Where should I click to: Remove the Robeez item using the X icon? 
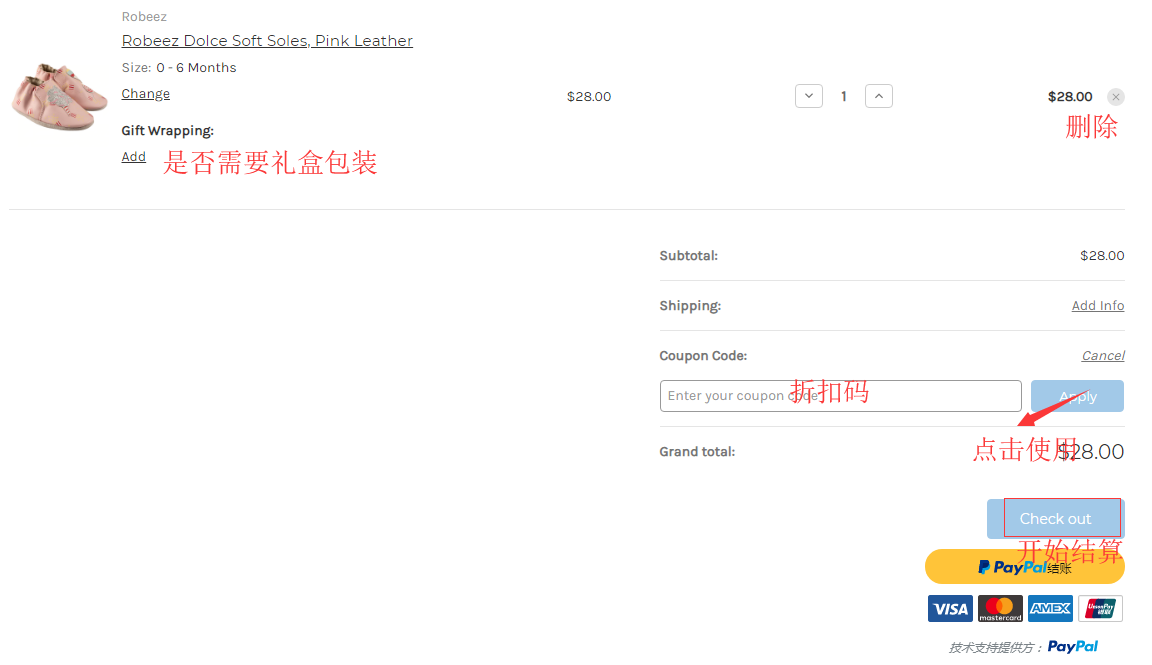[x=1115, y=96]
